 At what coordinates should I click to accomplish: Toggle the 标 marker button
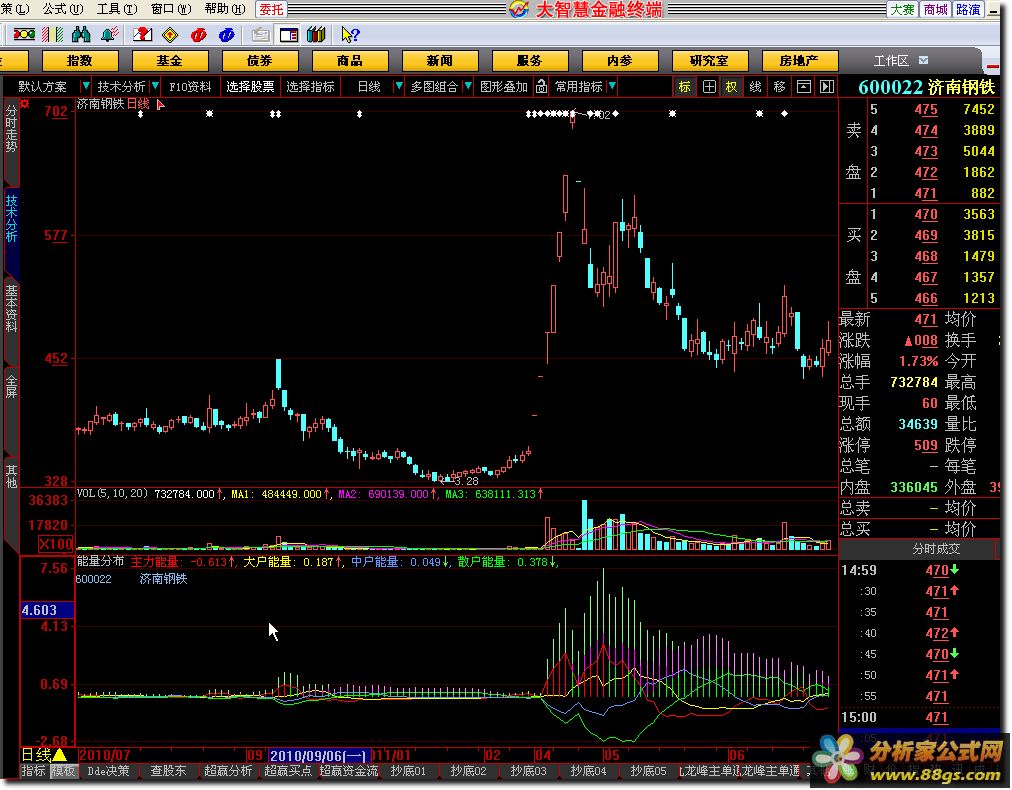coord(684,86)
